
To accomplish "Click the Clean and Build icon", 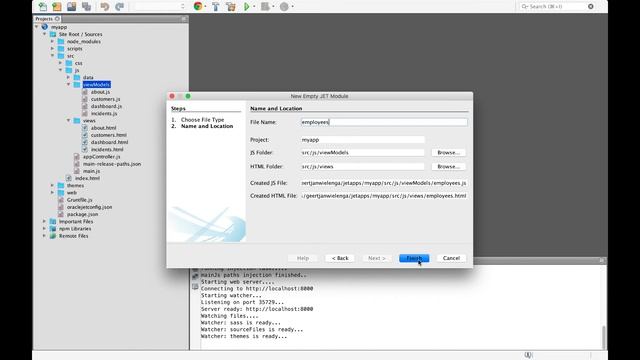I will point(231,6).
